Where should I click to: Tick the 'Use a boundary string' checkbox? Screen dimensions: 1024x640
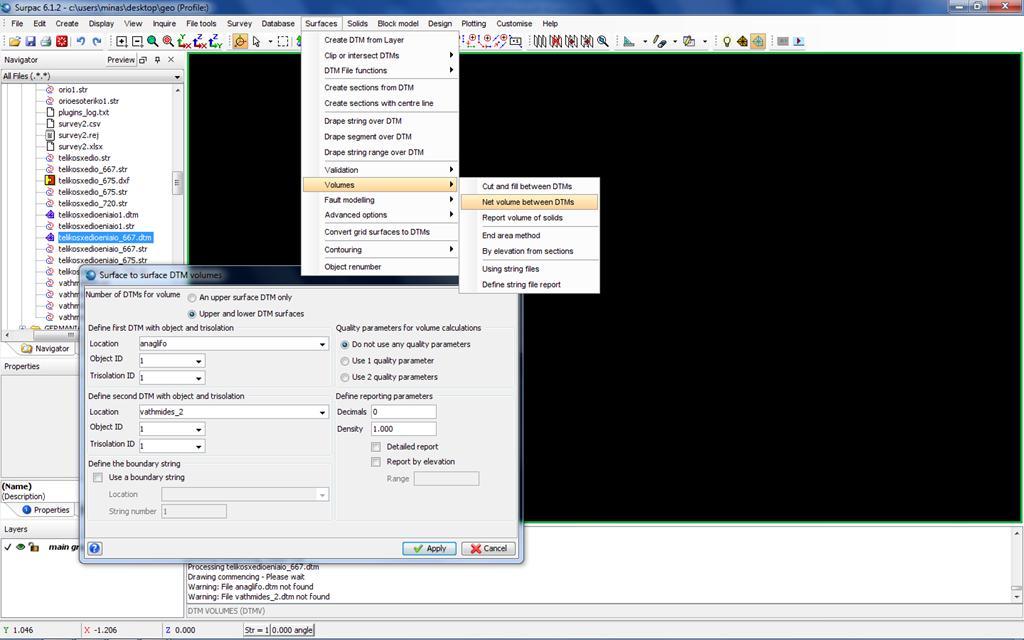pyautogui.click(x=98, y=477)
